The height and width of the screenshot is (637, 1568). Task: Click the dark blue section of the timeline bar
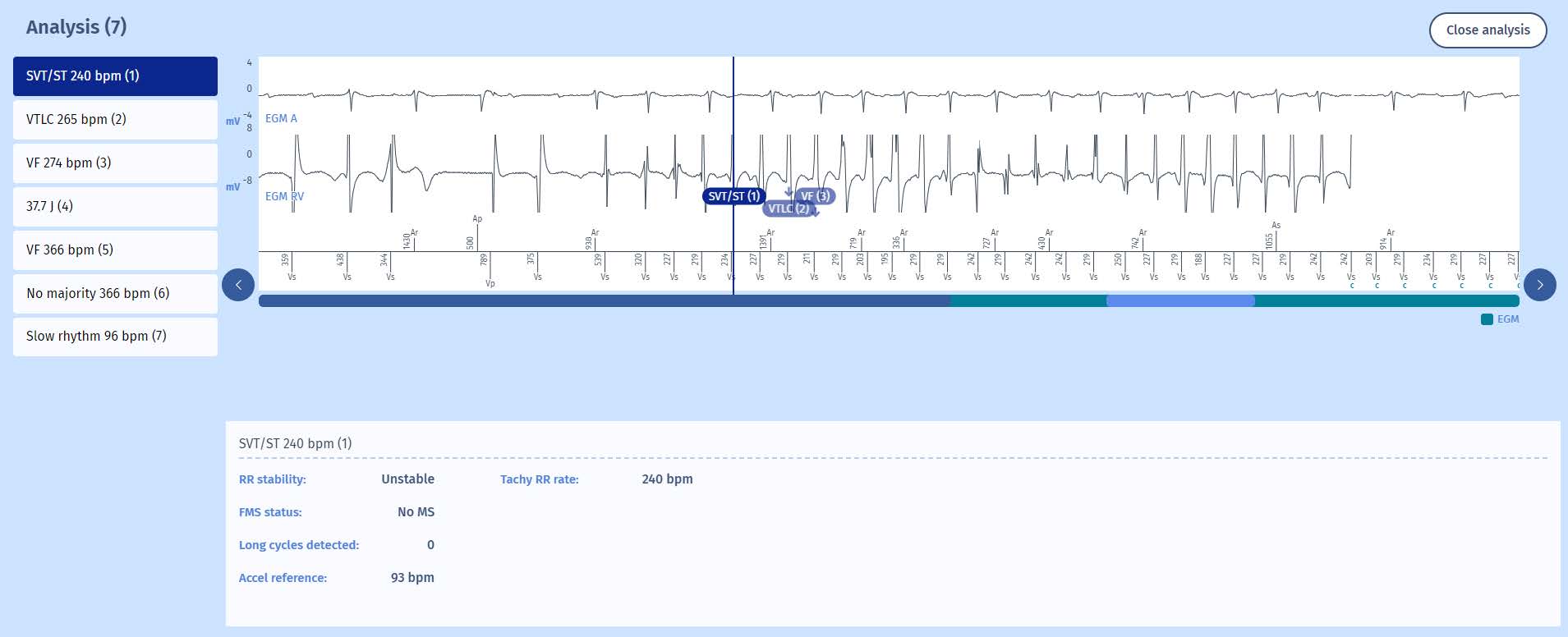point(604,301)
